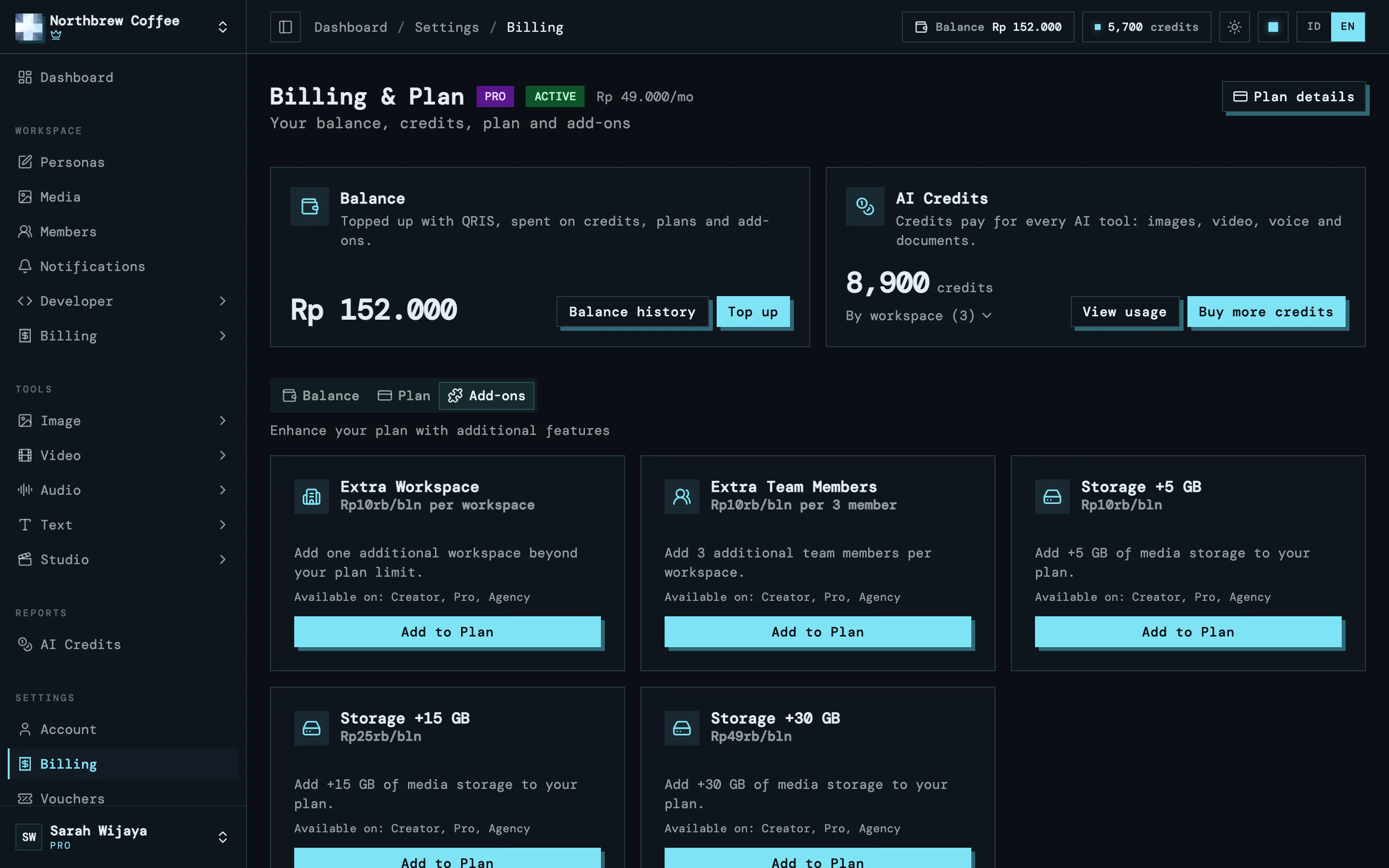Open Balance history
Screen dimensions: 1389x868
(x=632, y=312)
